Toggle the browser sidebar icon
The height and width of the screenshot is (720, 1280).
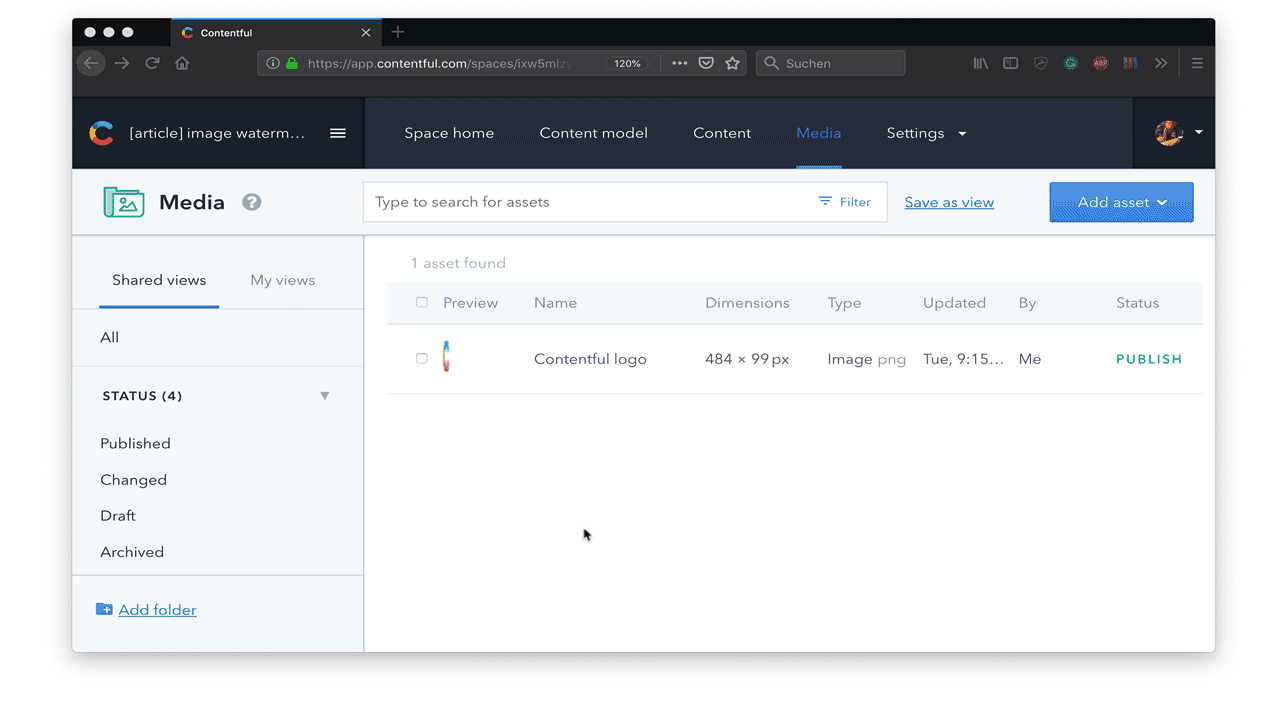1011,63
